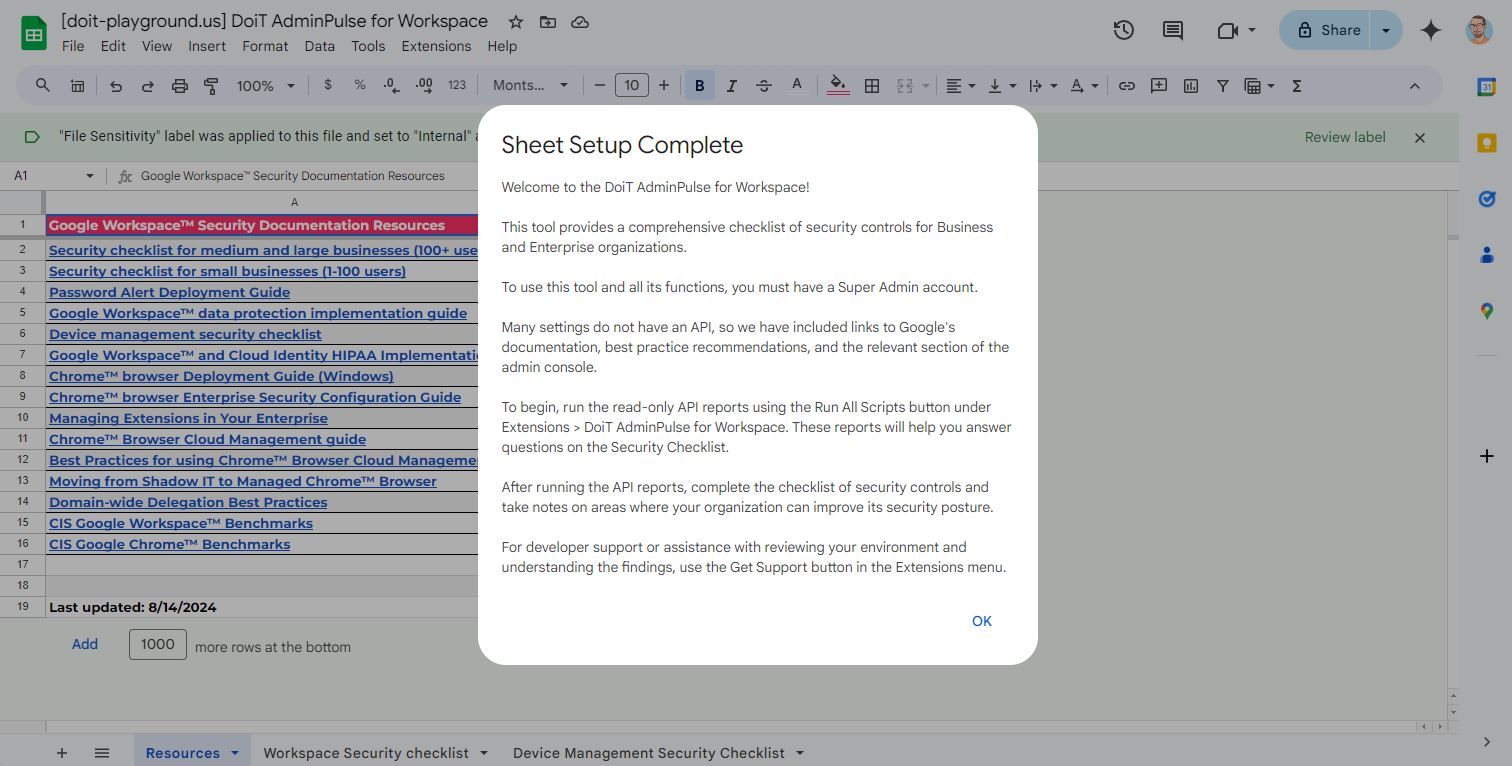Open the Format menu
Viewport: 1512px width, 766px height.
coord(265,46)
